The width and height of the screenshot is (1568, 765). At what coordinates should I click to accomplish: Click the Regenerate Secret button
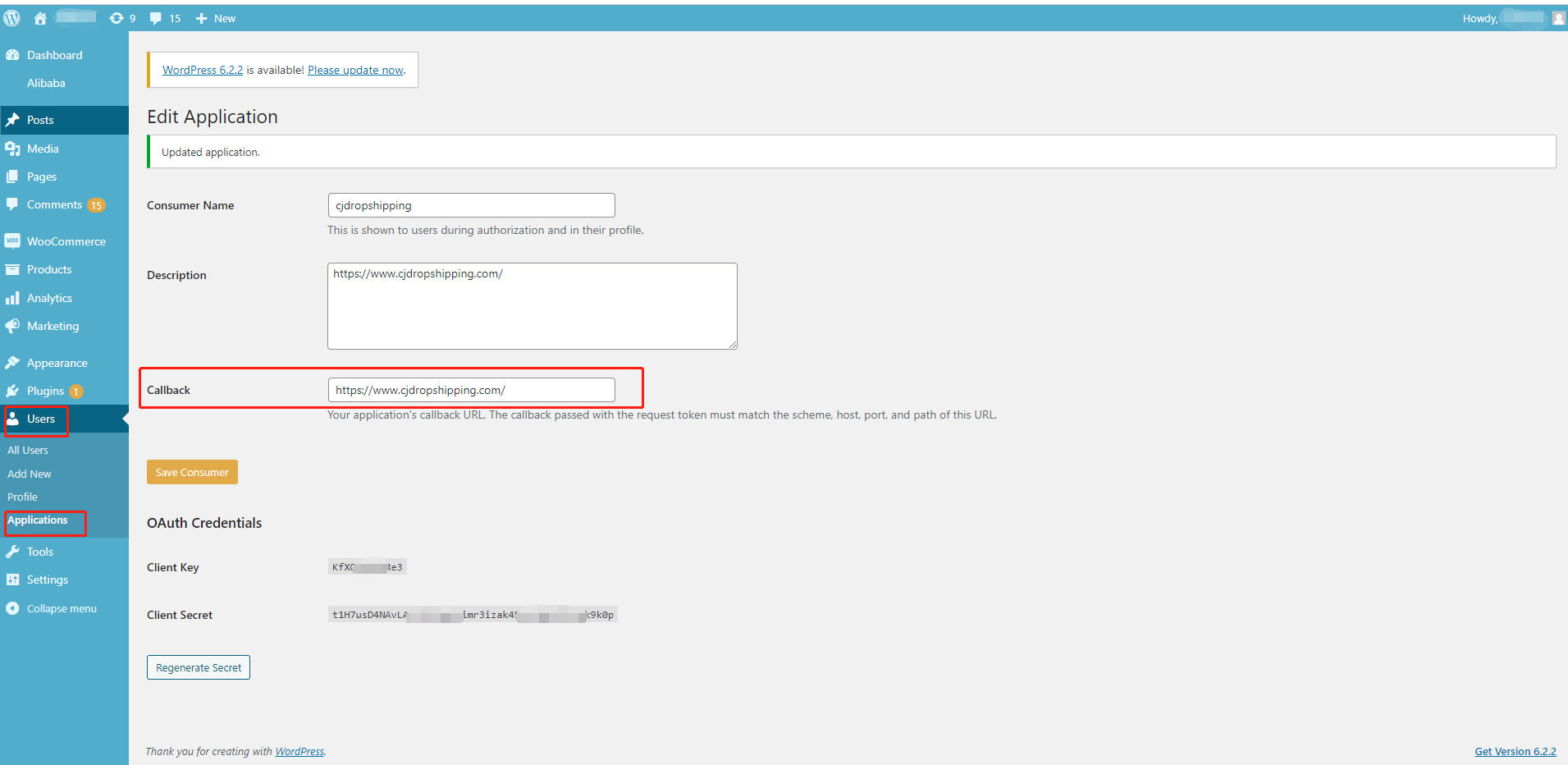tap(199, 667)
